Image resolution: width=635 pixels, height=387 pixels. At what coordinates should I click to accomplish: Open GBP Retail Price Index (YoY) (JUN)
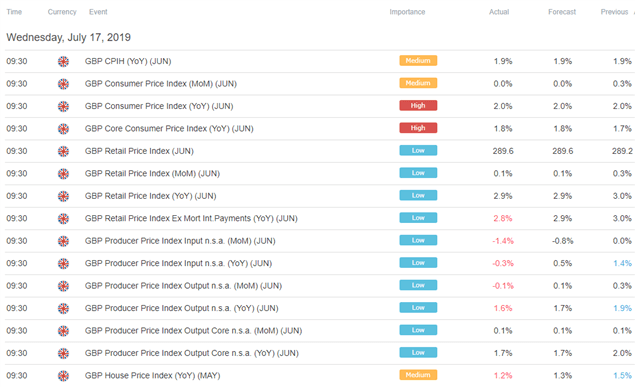151,196
